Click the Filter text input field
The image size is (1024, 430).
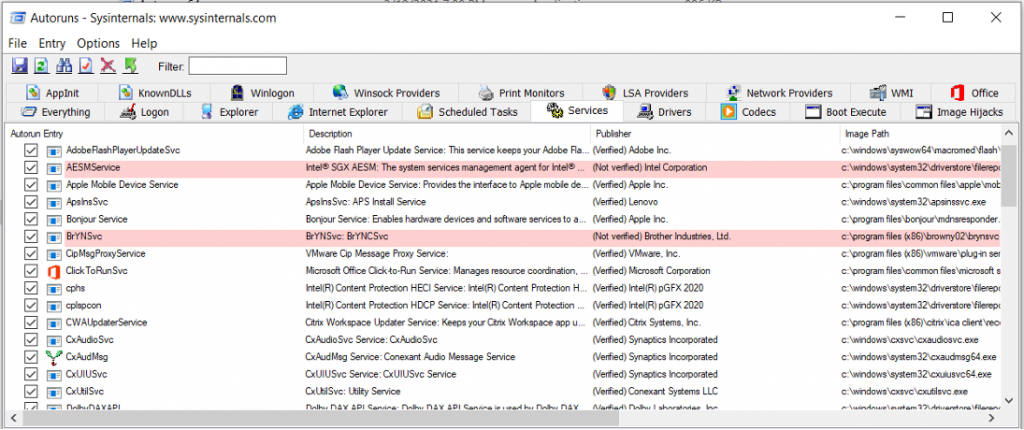238,66
